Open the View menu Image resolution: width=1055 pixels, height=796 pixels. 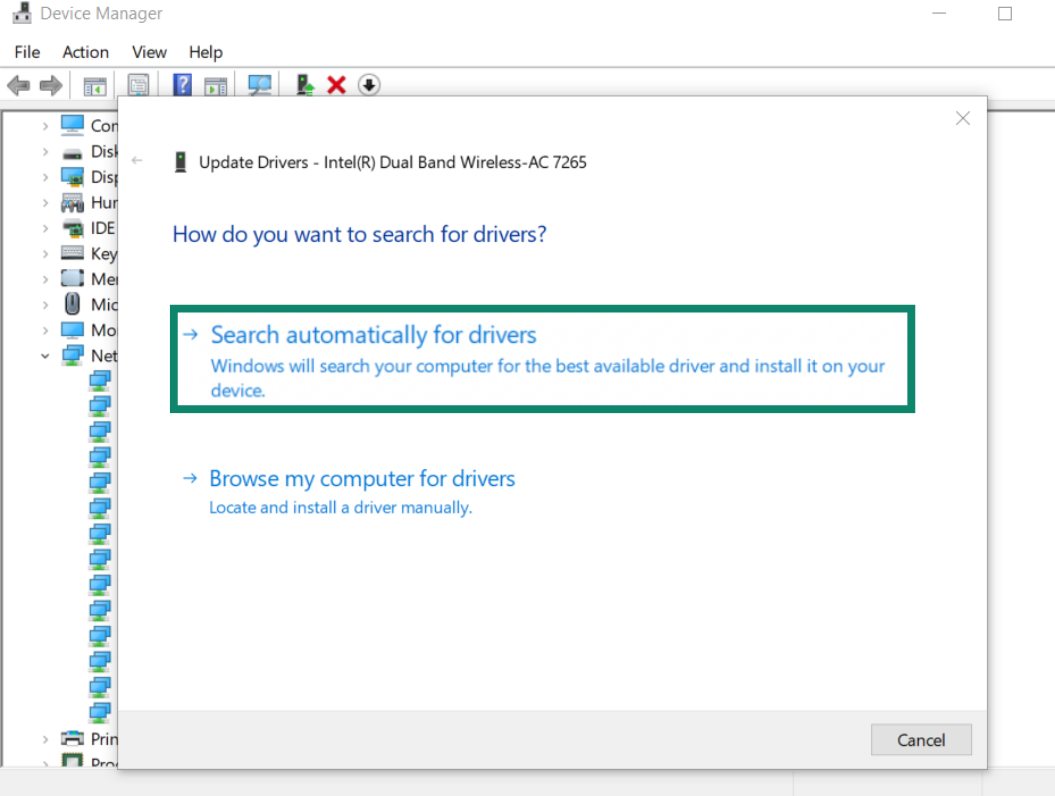tap(149, 52)
